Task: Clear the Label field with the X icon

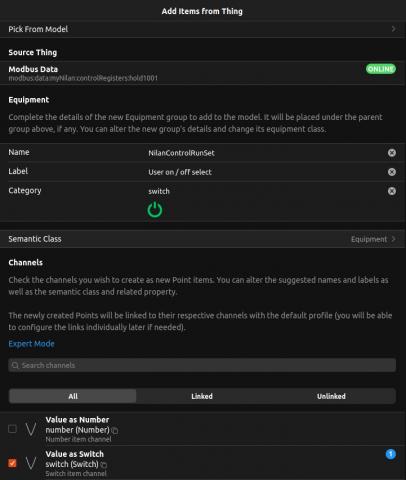Action: (x=392, y=172)
